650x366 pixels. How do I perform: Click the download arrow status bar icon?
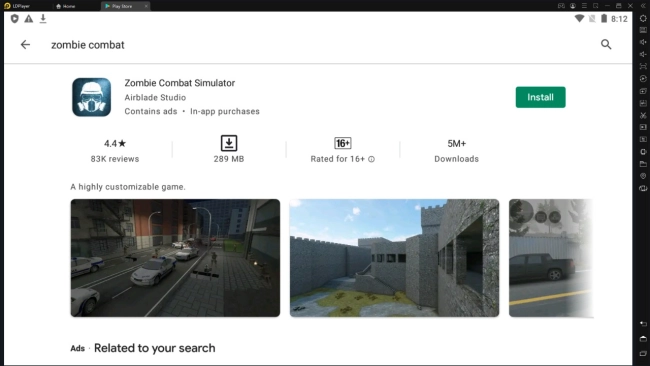(43, 19)
